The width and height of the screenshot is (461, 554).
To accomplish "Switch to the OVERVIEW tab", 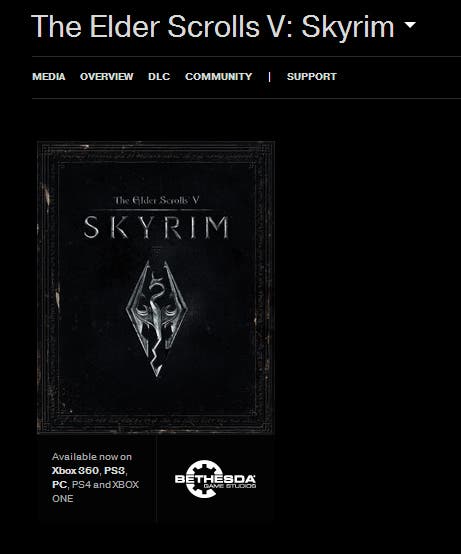I will 107,77.
